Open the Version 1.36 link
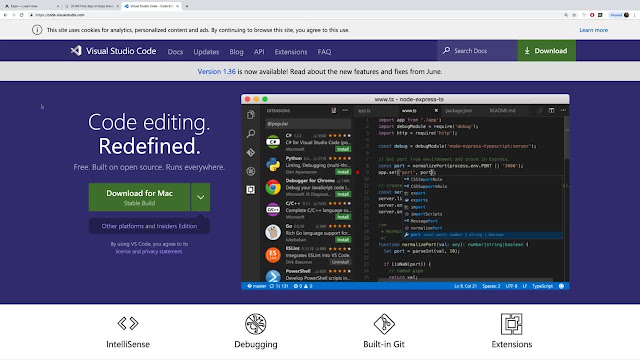 pos(216,71)
